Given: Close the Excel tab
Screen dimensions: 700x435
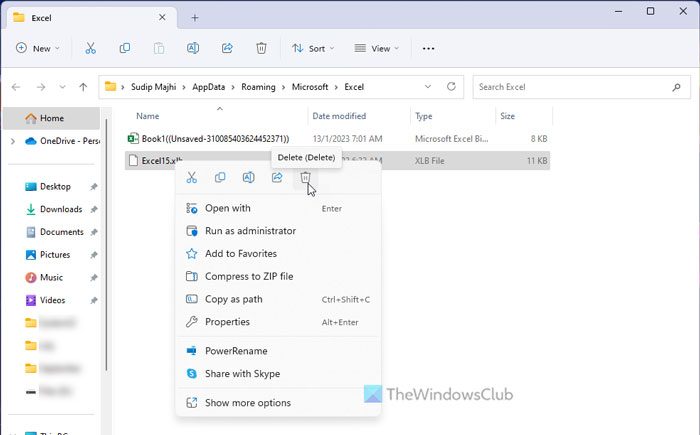Looking at the screenshot, I should pyautogui.click(x=162, y=17).
